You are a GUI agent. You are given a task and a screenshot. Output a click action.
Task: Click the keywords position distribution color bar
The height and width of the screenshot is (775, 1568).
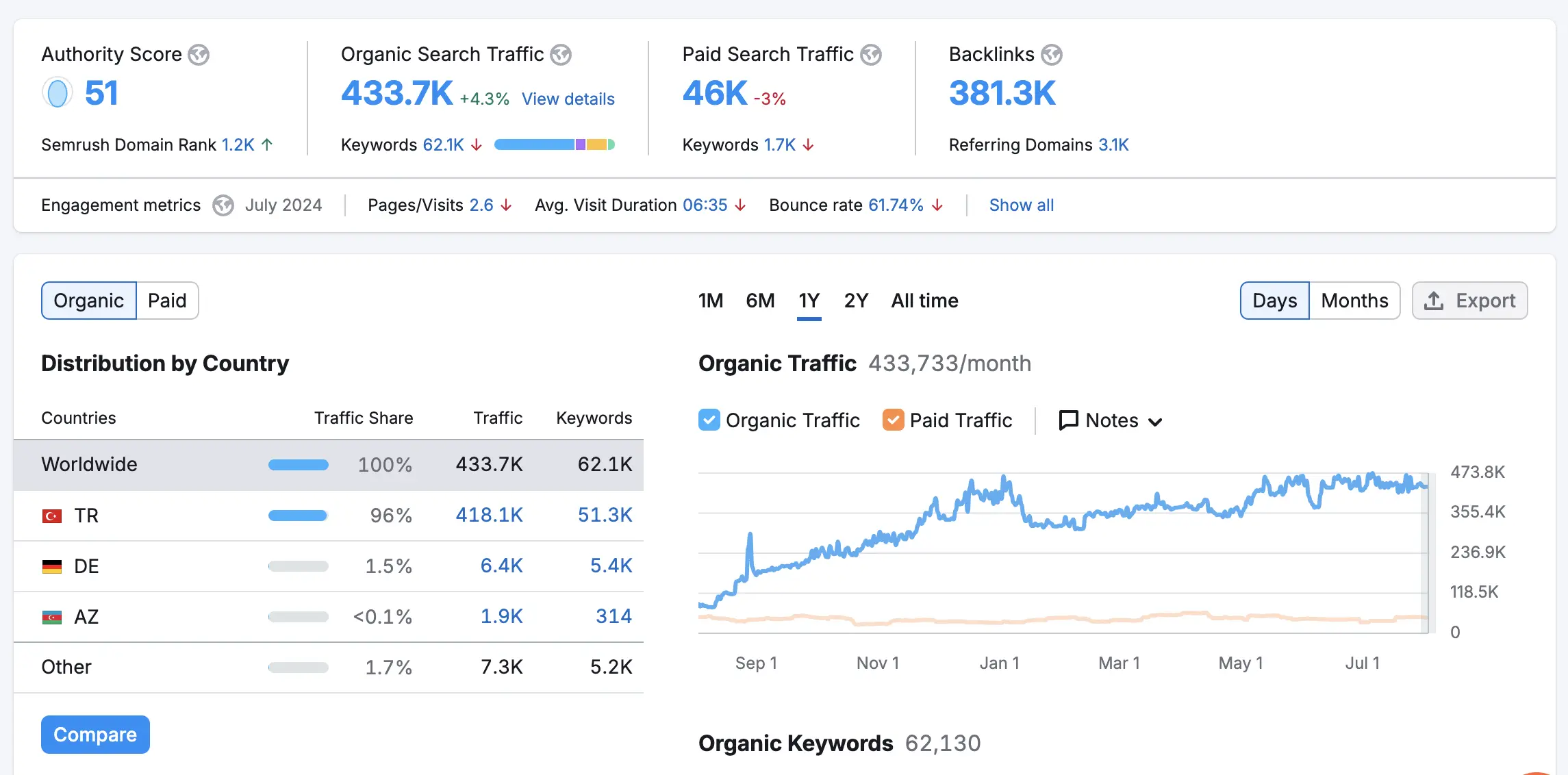pos(555,144)
